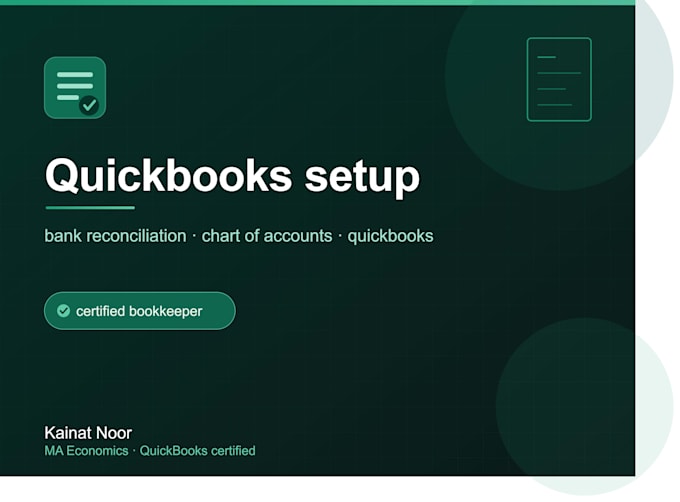Click the checkmark in certified bookkeeper badge

pyautogui.click(x=63, y=311)
